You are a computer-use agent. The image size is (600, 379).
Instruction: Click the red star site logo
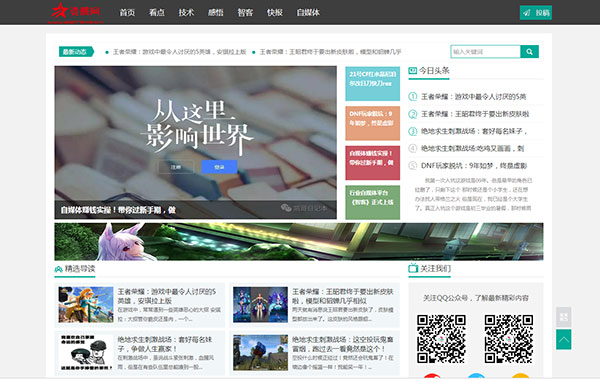click(x=76, y=12)
